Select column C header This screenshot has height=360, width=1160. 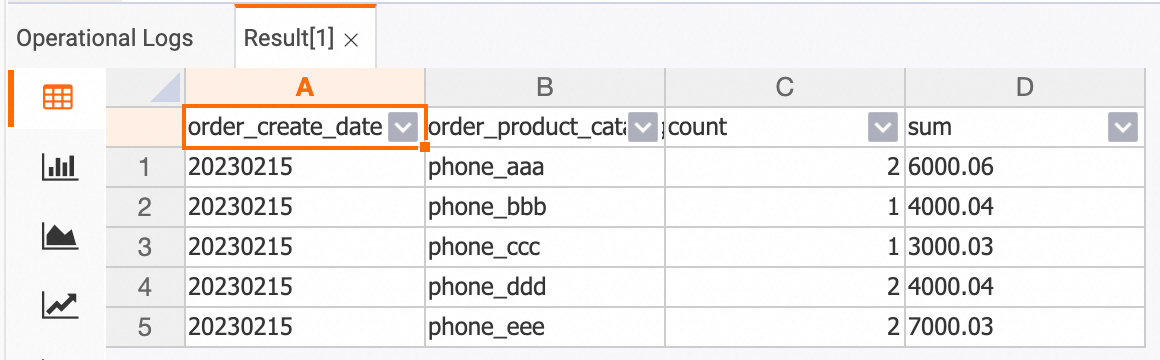784,88
